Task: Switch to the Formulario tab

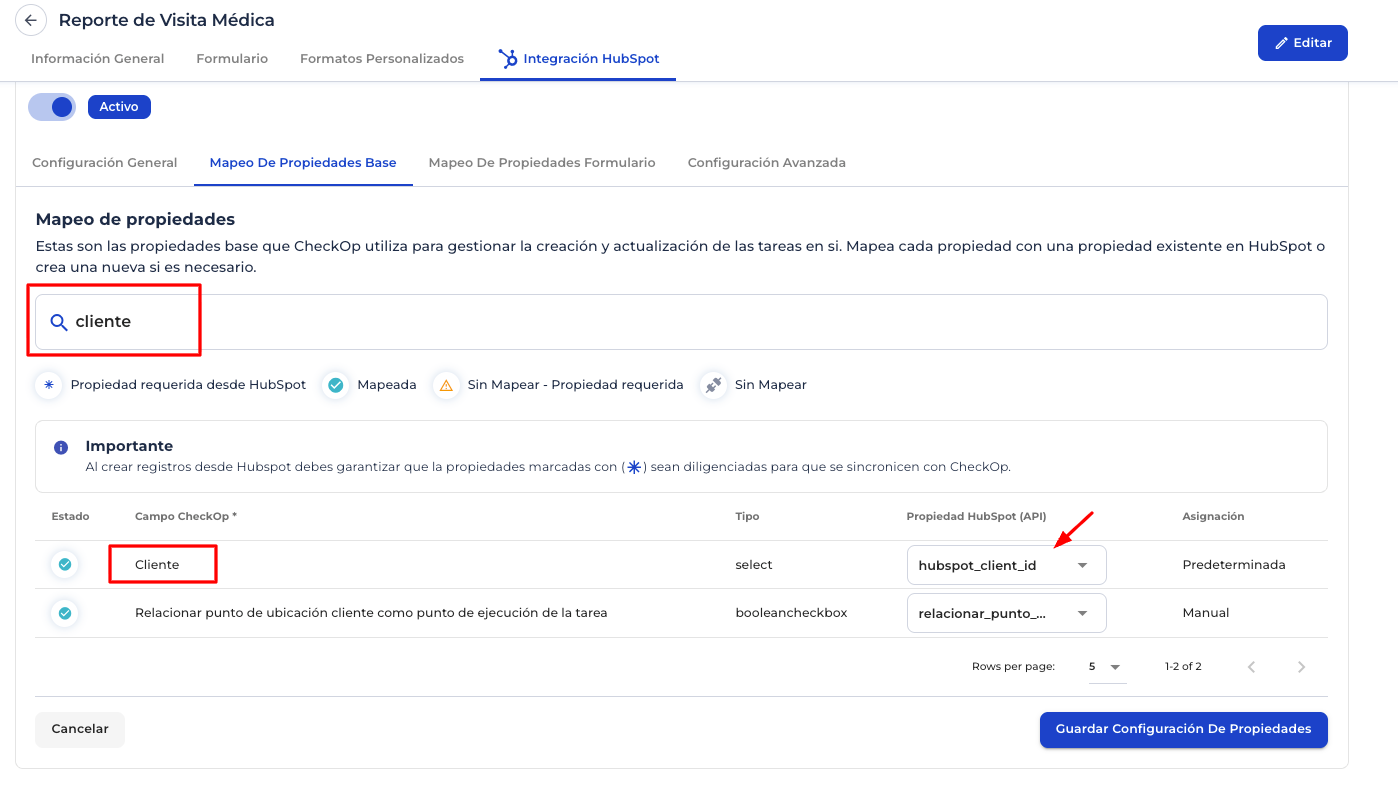Action: pos(232,59)
